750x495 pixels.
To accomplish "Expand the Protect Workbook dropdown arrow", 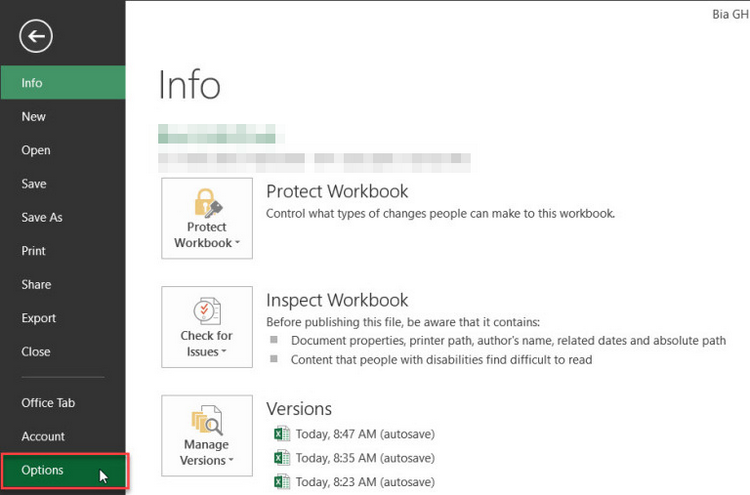I will point(237,242).
